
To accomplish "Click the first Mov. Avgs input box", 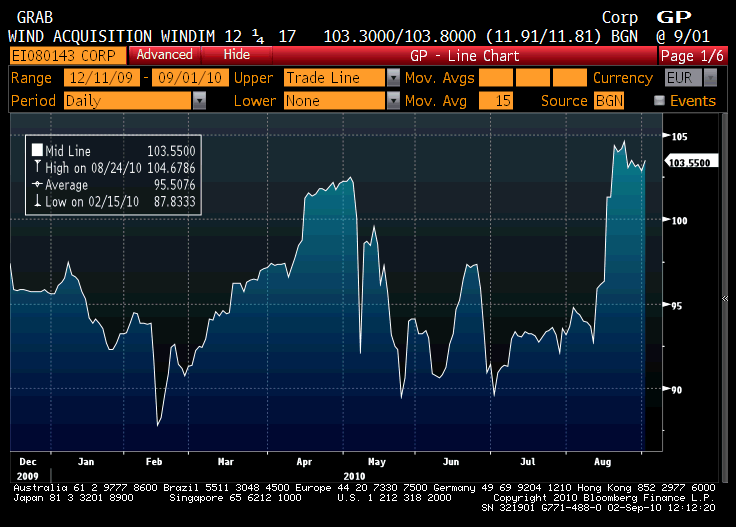I will coord(496,78).
